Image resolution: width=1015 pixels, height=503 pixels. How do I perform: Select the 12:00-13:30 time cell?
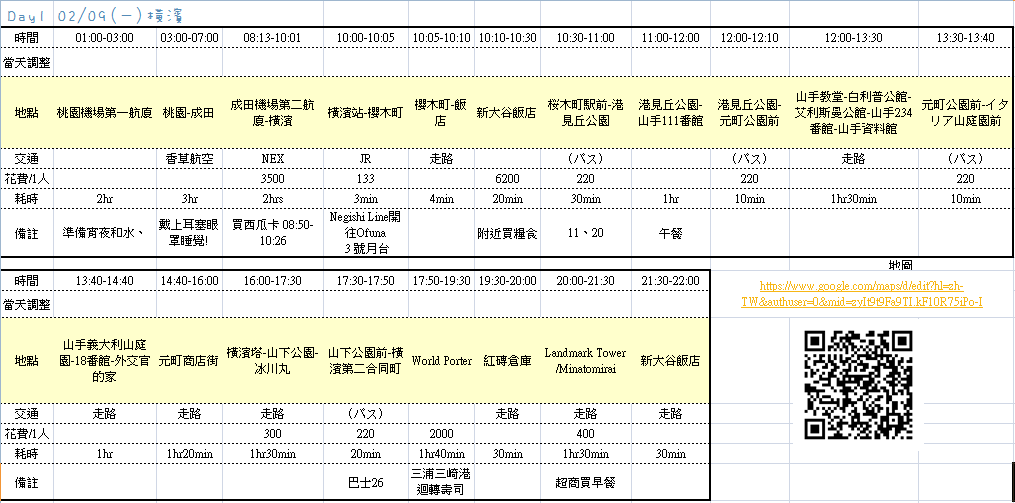(x=853, y=38)
